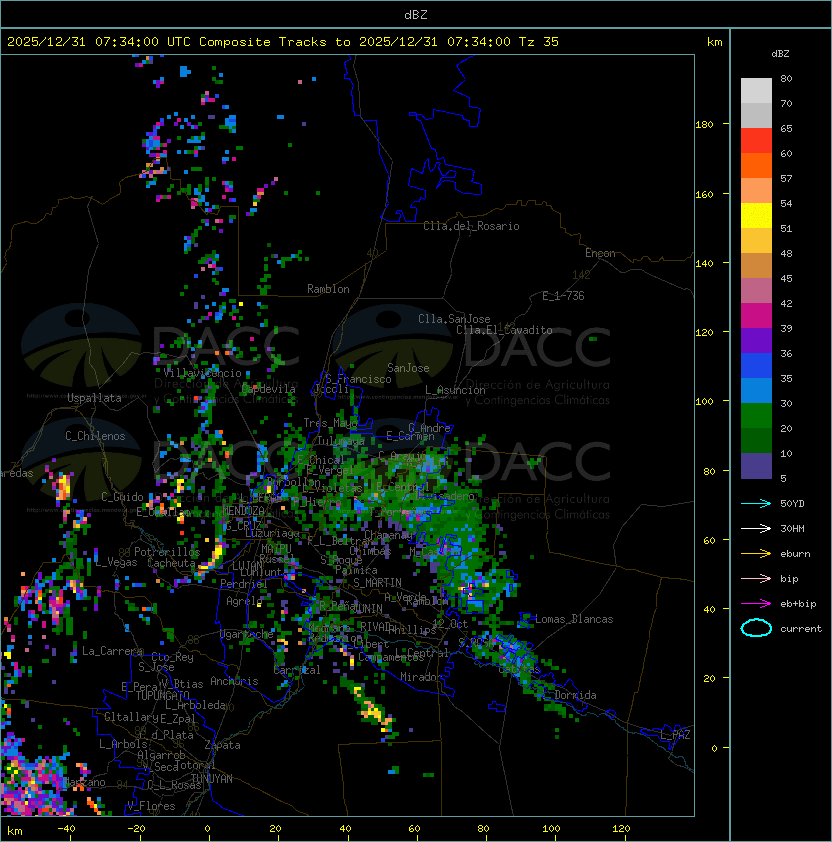Click the 'C_Chilenos' place label
This screenshot has height=842, width=832.
pos(95,436)
